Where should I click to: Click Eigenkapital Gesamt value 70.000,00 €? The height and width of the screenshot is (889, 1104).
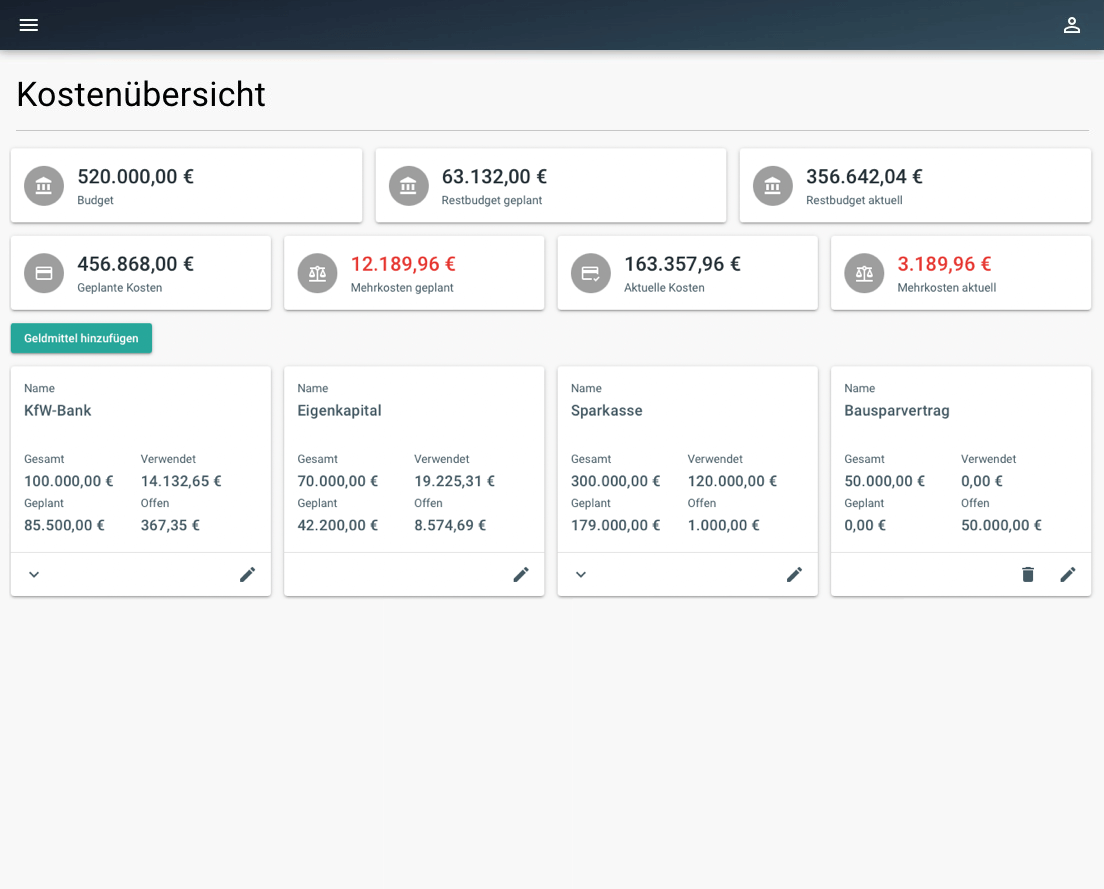point(337,481)
